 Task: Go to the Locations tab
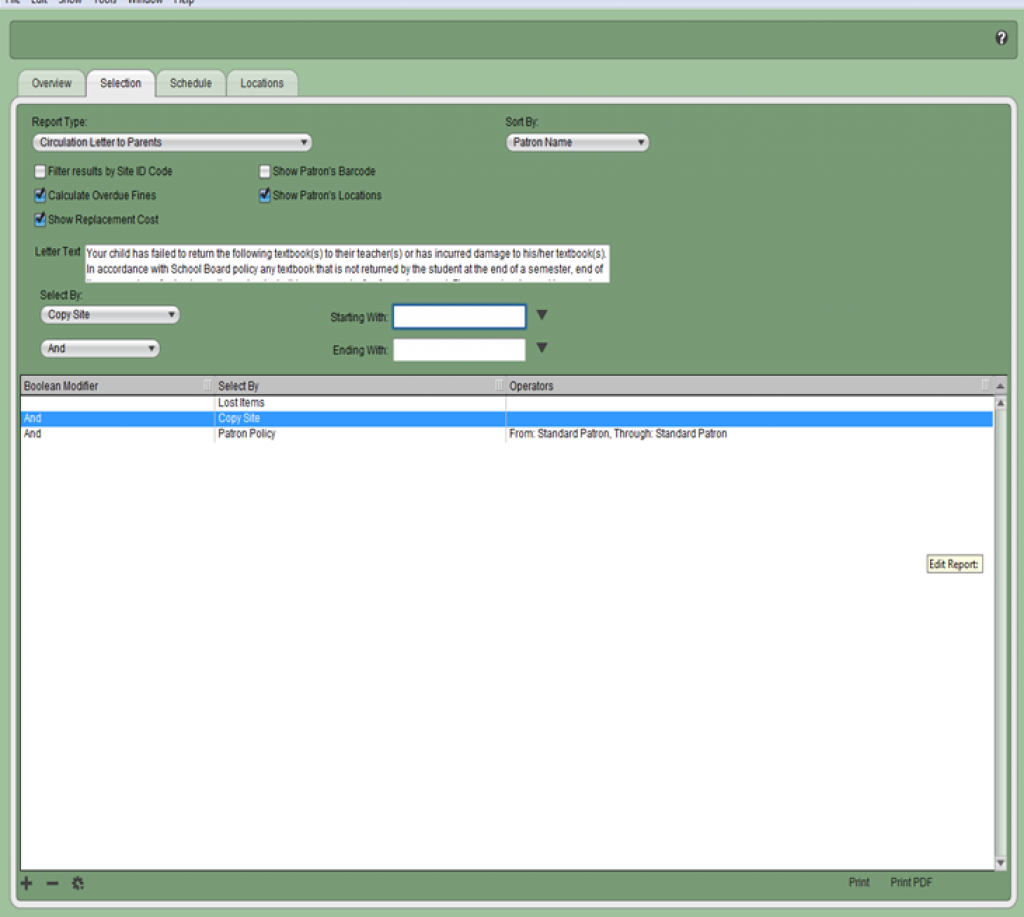click(262, 84)
